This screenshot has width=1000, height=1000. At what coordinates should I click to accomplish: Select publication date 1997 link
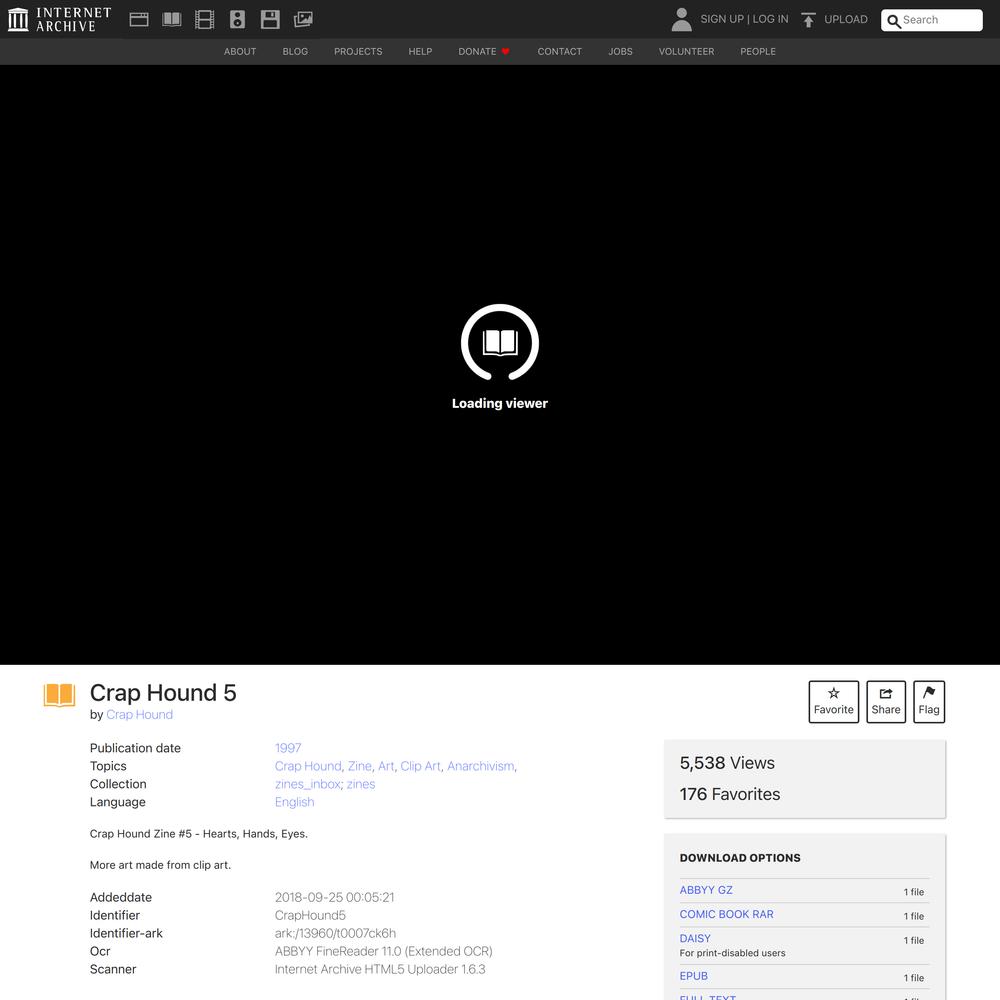tap(288, 748)
